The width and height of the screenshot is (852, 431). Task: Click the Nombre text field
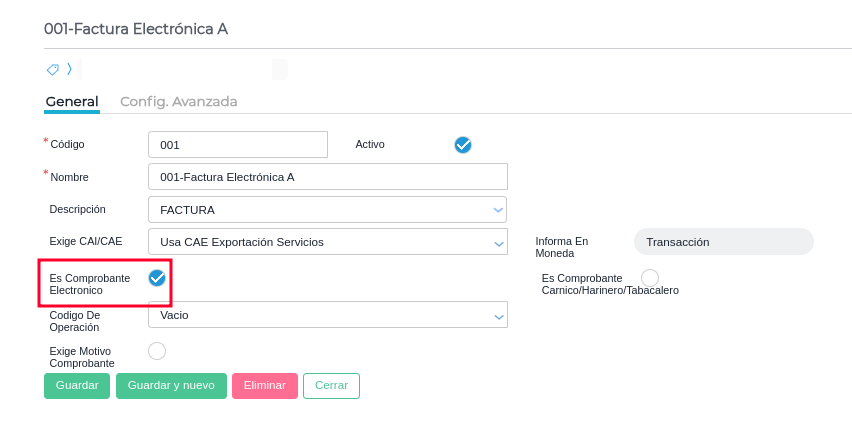(327, 177)
